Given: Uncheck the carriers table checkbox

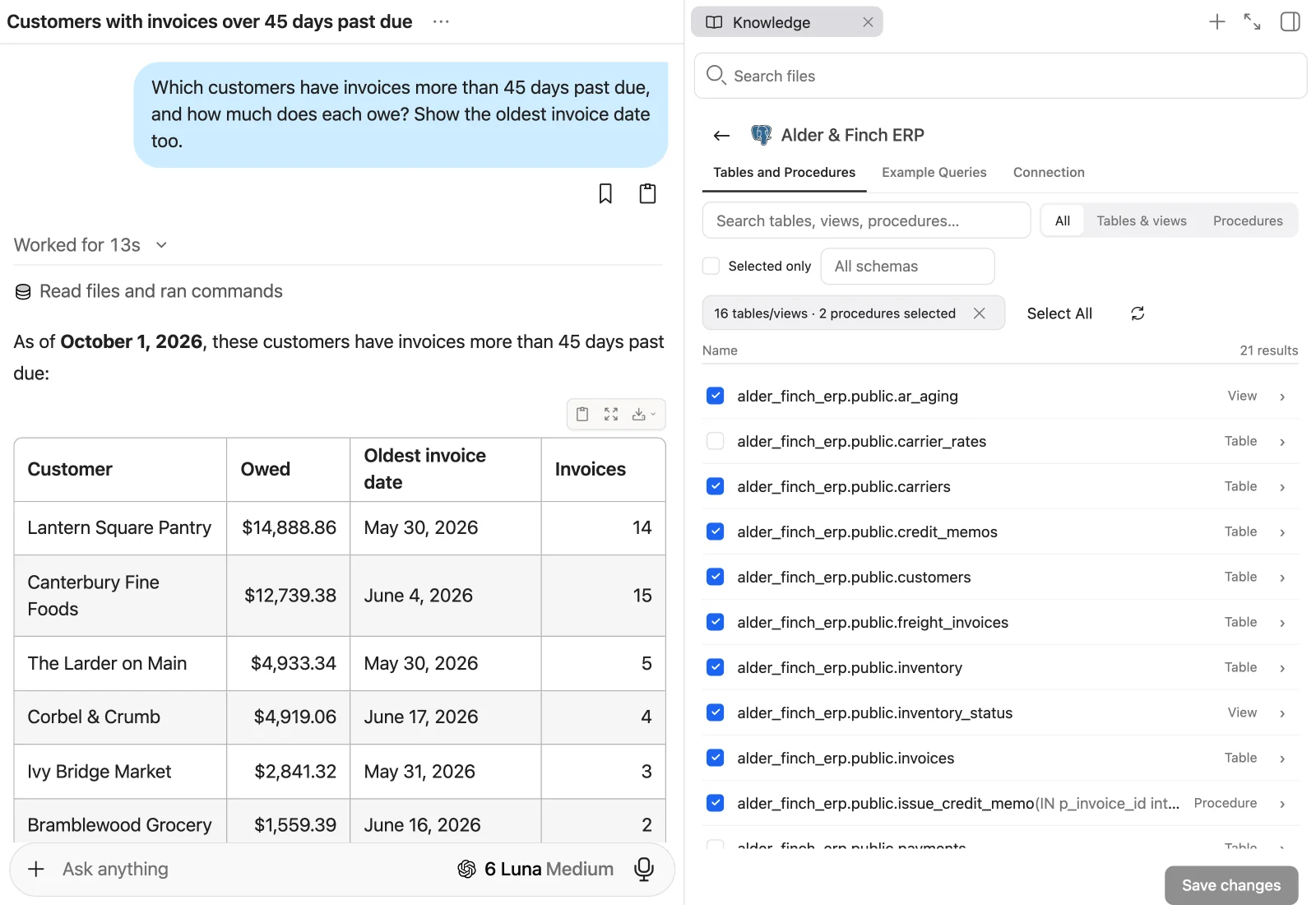Looking at the screenshot, I should click(x=716, y=486).
